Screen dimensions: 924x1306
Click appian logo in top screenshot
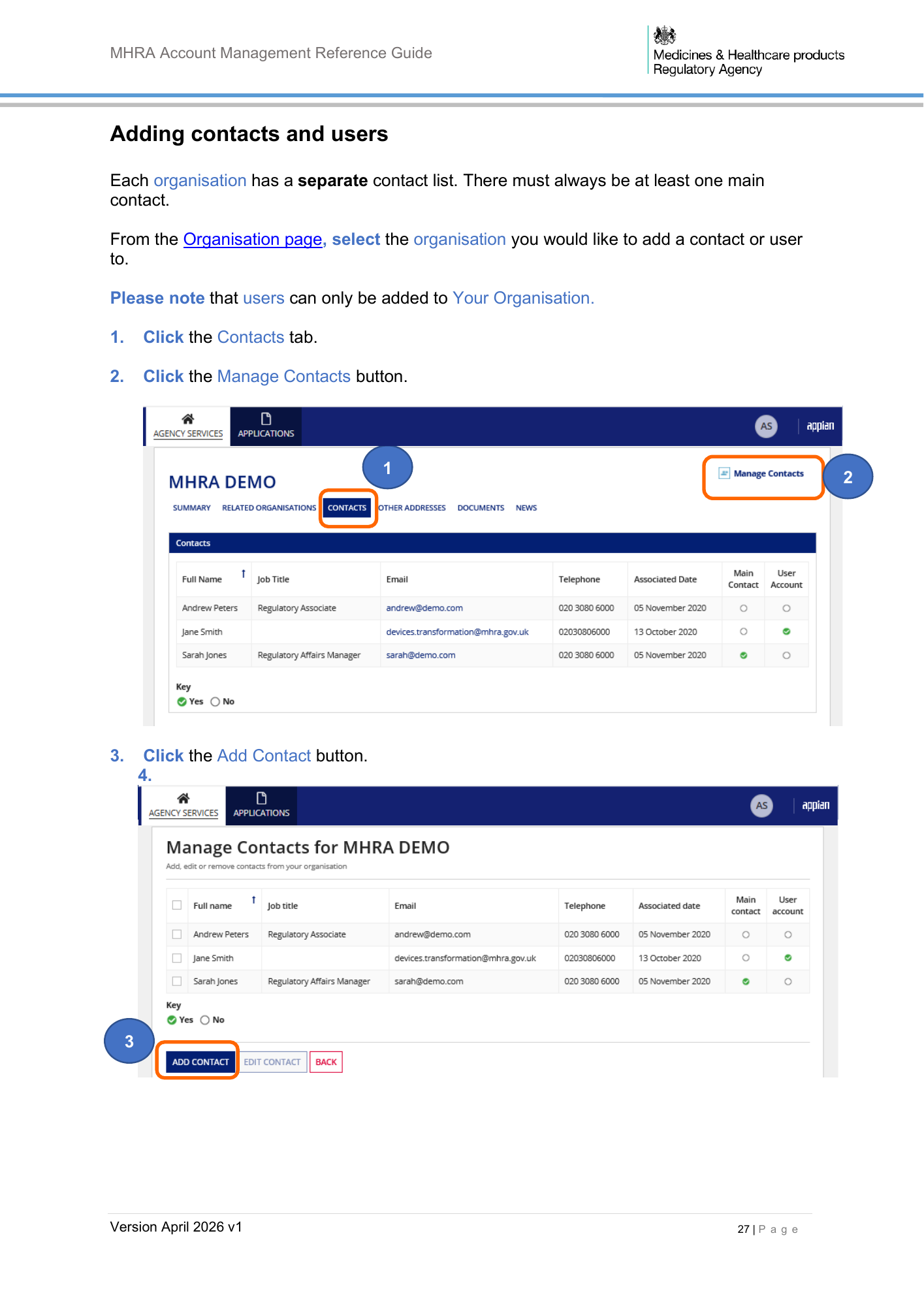click(820, 426)
